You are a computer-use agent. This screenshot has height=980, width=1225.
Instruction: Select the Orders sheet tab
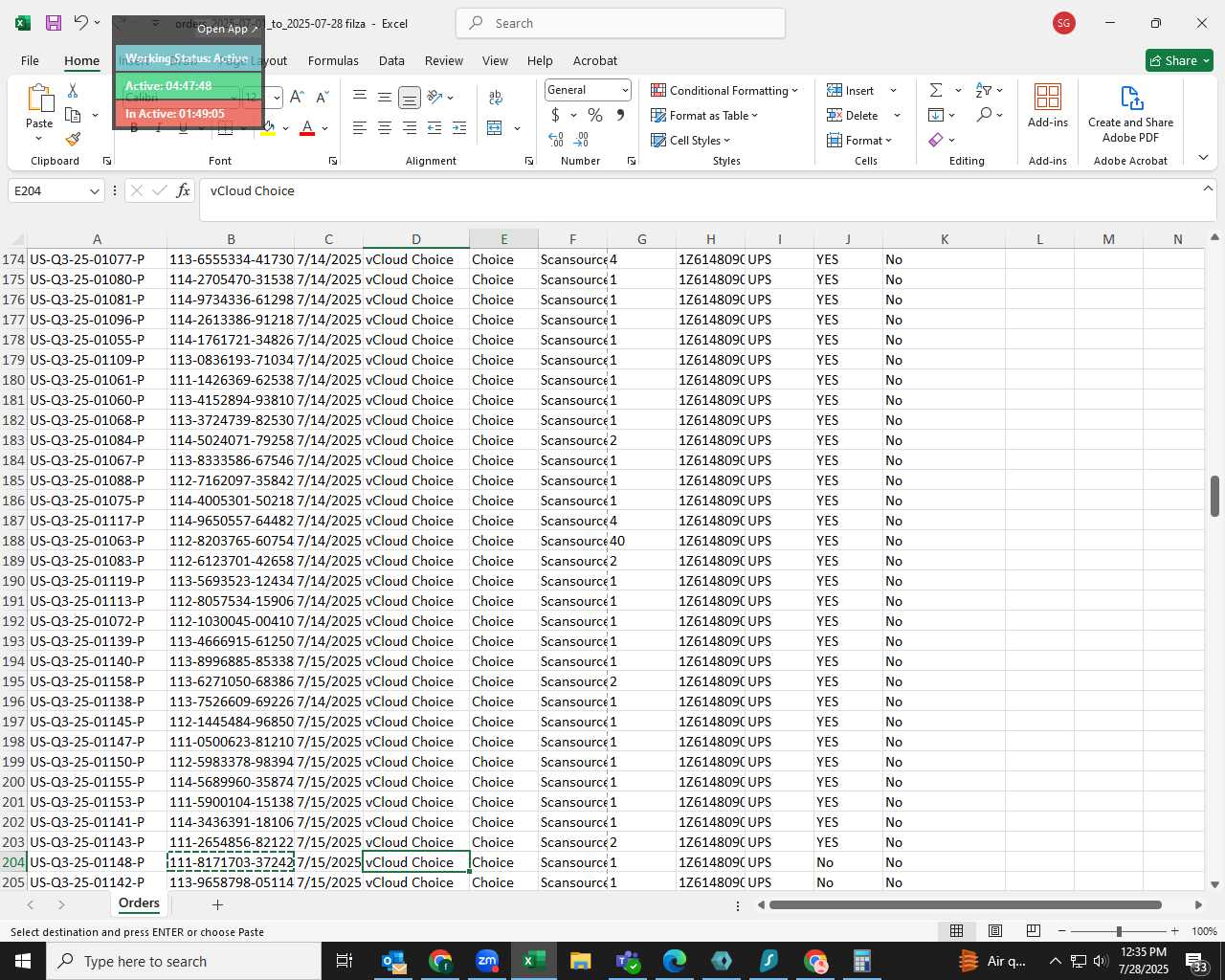tap(139, 903)
